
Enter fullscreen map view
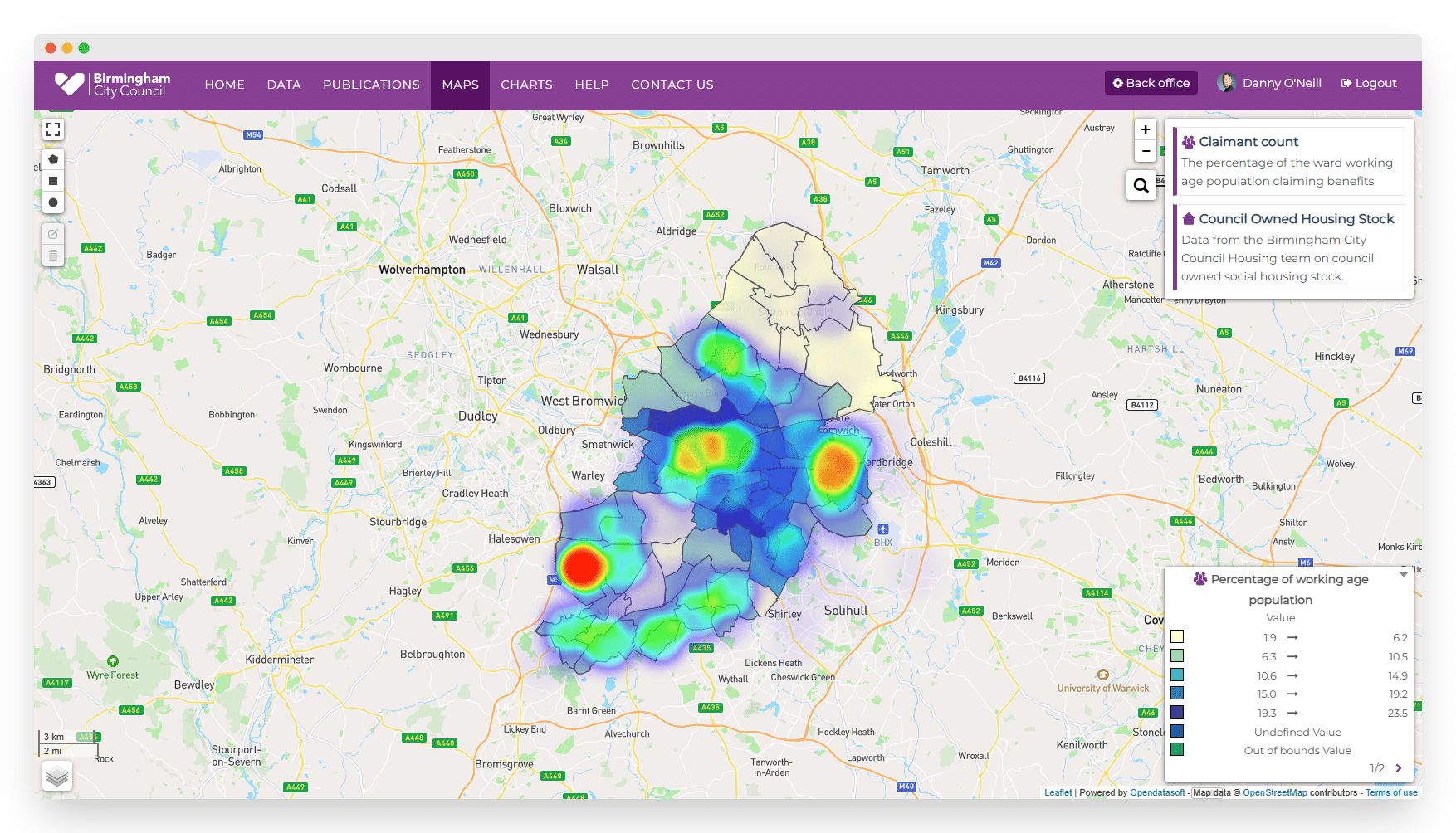click(x=53, y=129)
